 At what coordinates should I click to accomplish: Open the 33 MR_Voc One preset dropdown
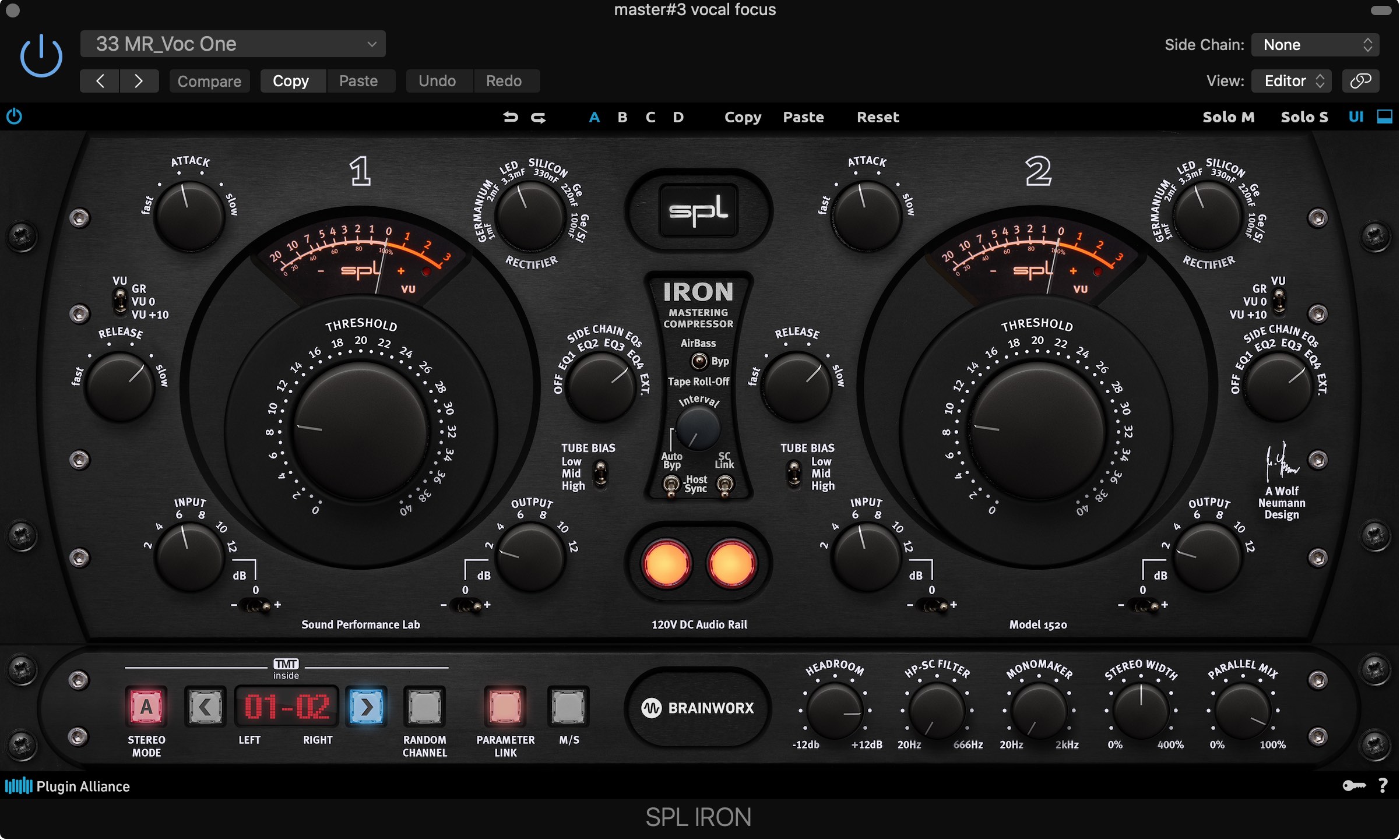click(233, 44)
